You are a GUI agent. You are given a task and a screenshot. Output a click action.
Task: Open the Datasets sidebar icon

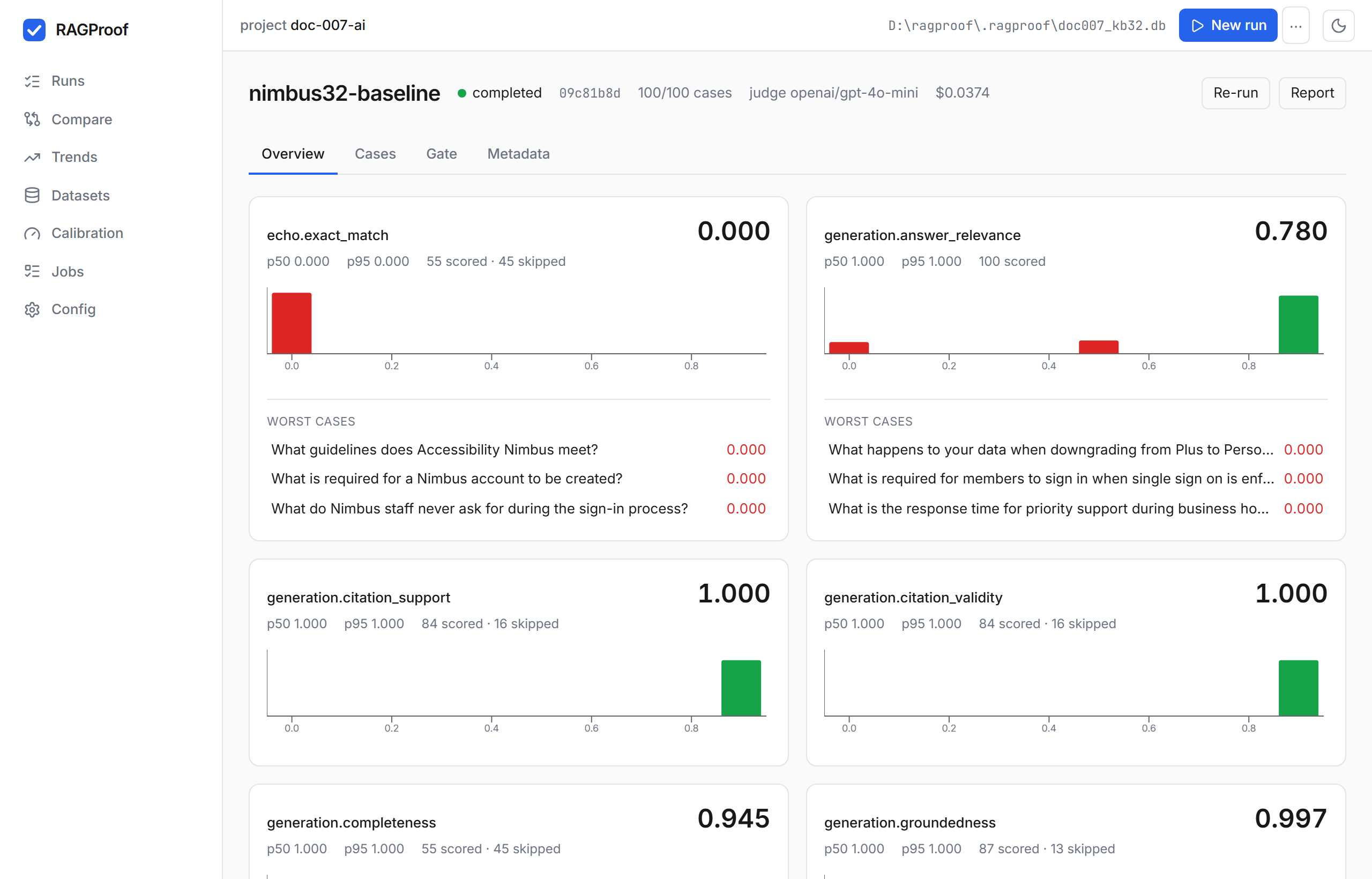coord(32,195)
